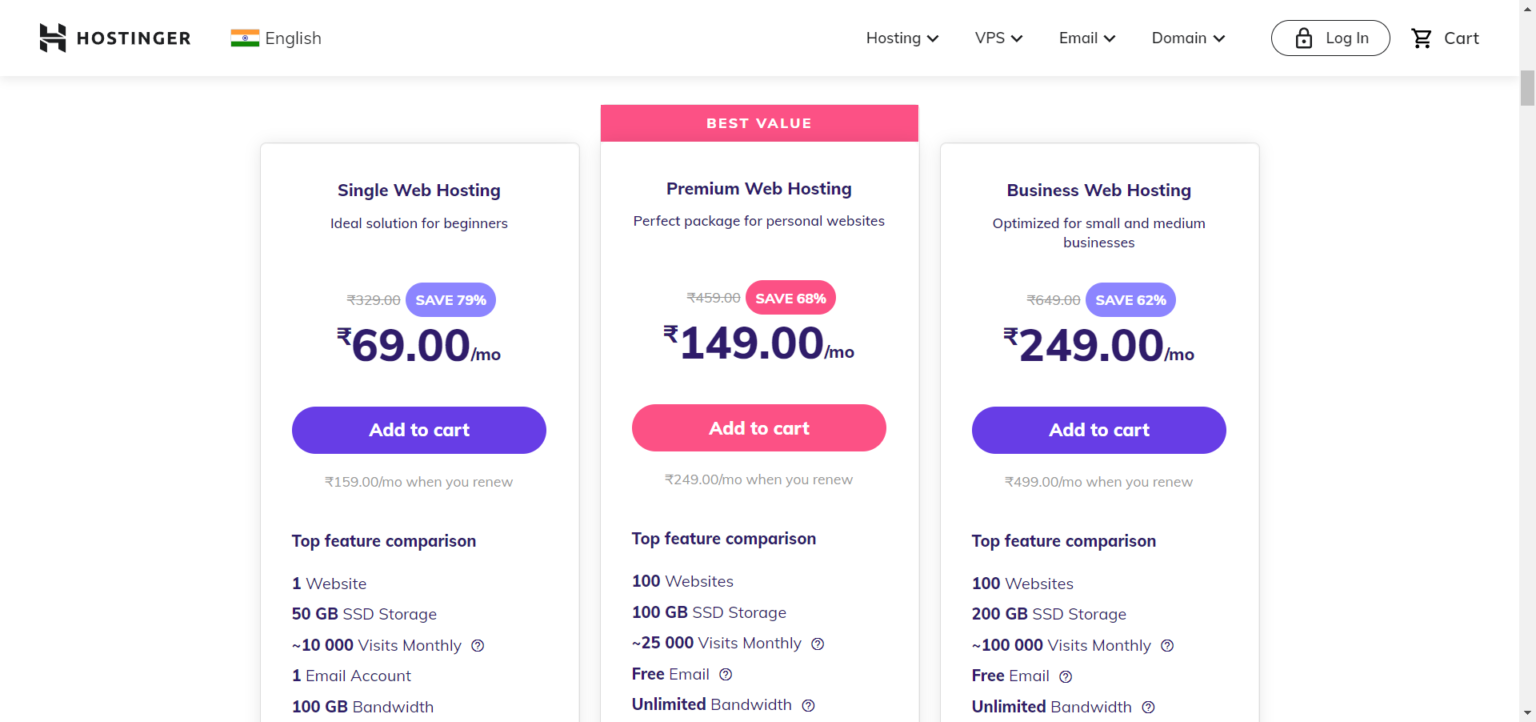Expand the VPS dropdown menu
1536x722 pixels.
tap(999, 38)
